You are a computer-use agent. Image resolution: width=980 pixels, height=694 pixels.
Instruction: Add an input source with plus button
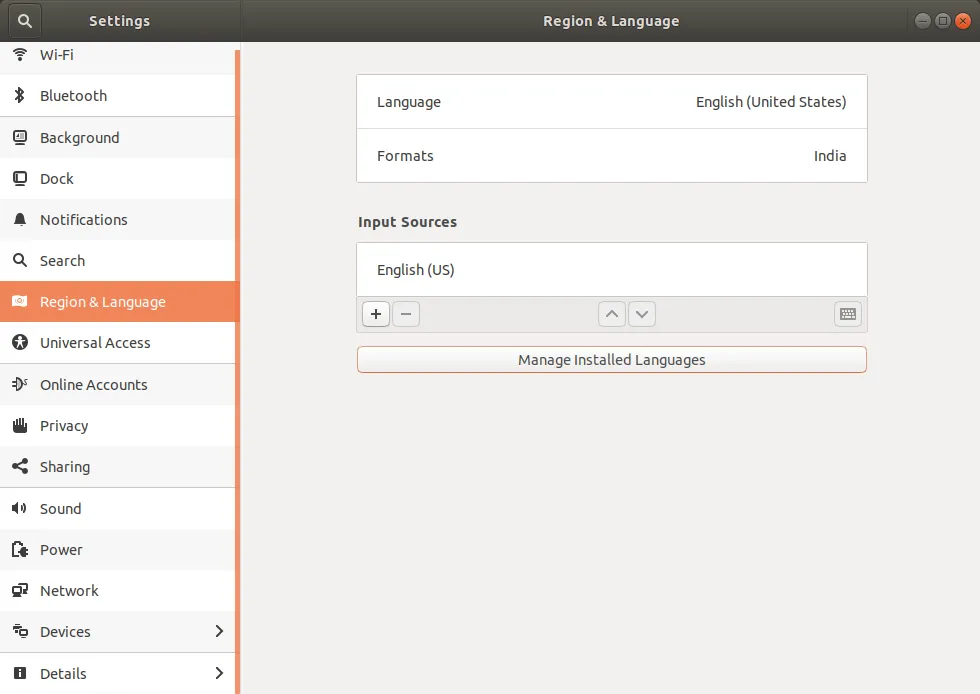[x=376, y=314]
